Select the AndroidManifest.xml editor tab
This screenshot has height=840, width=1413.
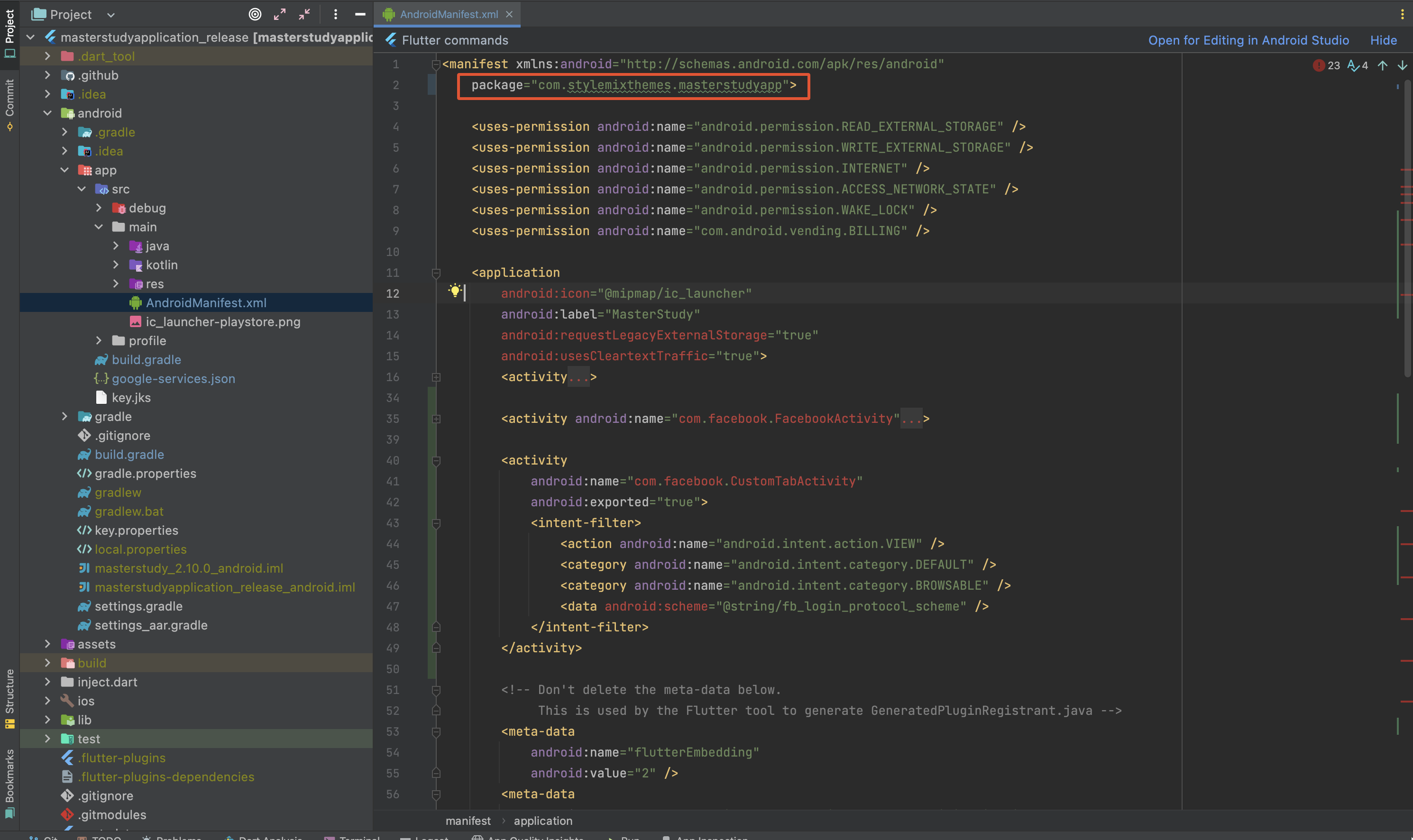(x=449, y=14)
